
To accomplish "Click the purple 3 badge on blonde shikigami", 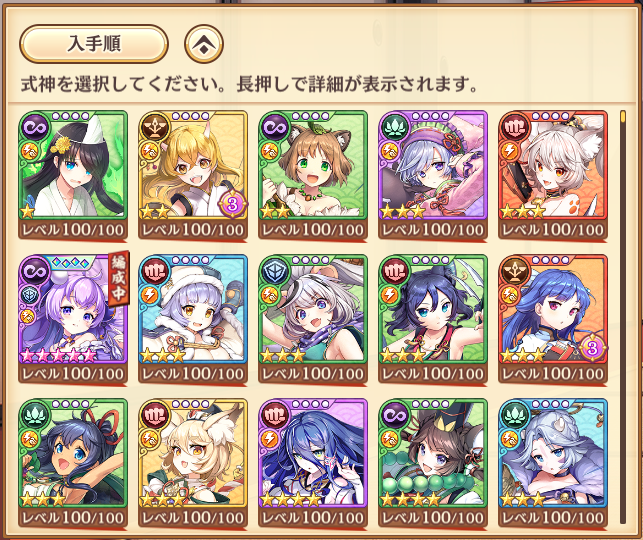I will click(233, 204).
